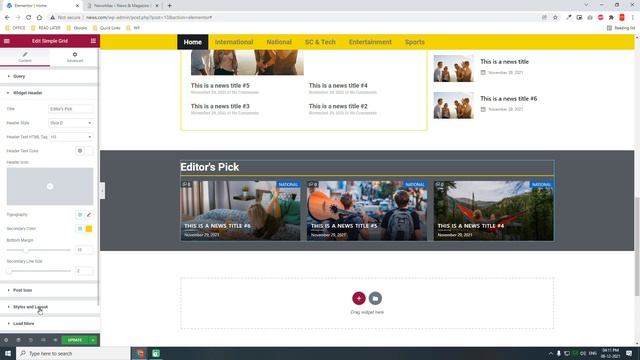The height and width of the screenshot is (360, 640).
Task: Choose a Header Icon in the gray box
Action: pyautogui.click(x=50, y=187)
